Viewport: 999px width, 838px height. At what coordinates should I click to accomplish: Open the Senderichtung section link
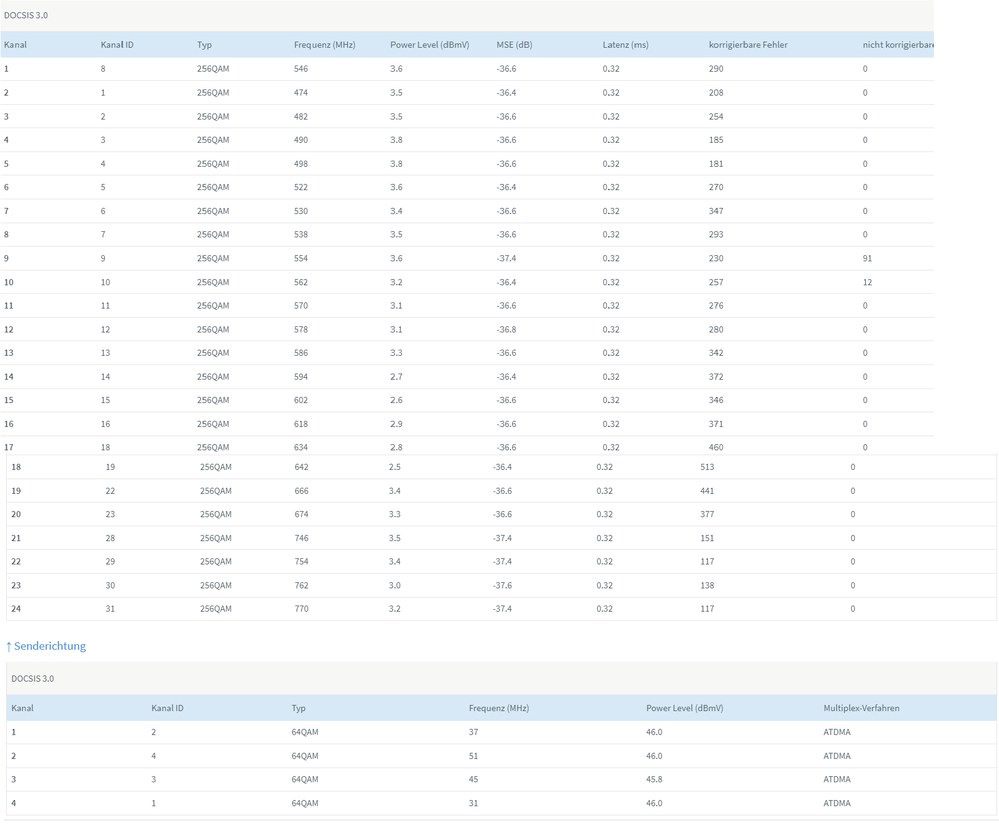[x=45, y=646]
